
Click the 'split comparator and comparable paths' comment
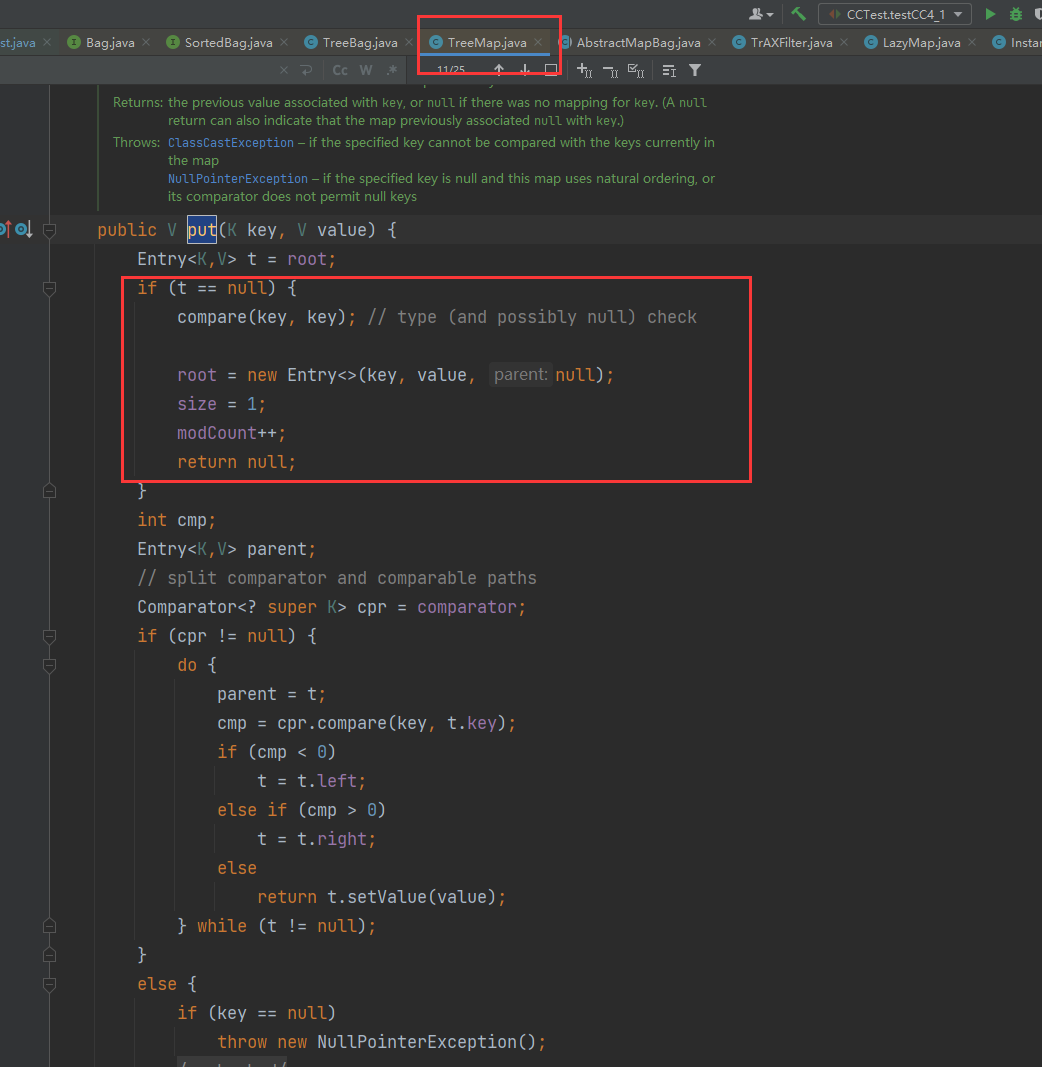[x=337, y=578]
